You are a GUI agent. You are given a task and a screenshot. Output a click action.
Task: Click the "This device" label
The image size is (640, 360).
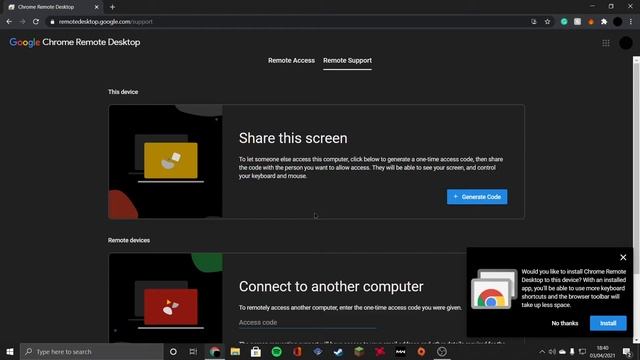tap(123, 92)
